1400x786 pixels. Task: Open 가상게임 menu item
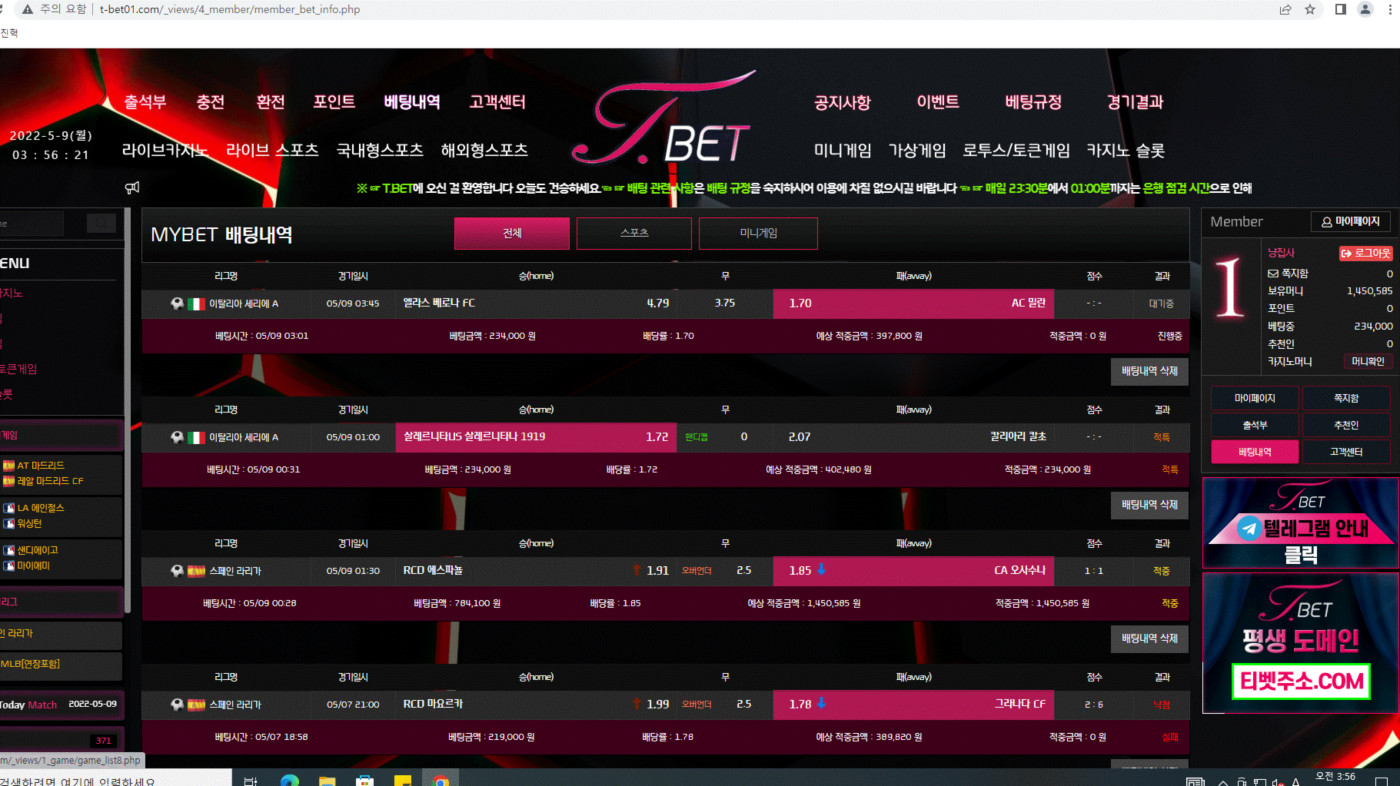[x=917, y=150]
